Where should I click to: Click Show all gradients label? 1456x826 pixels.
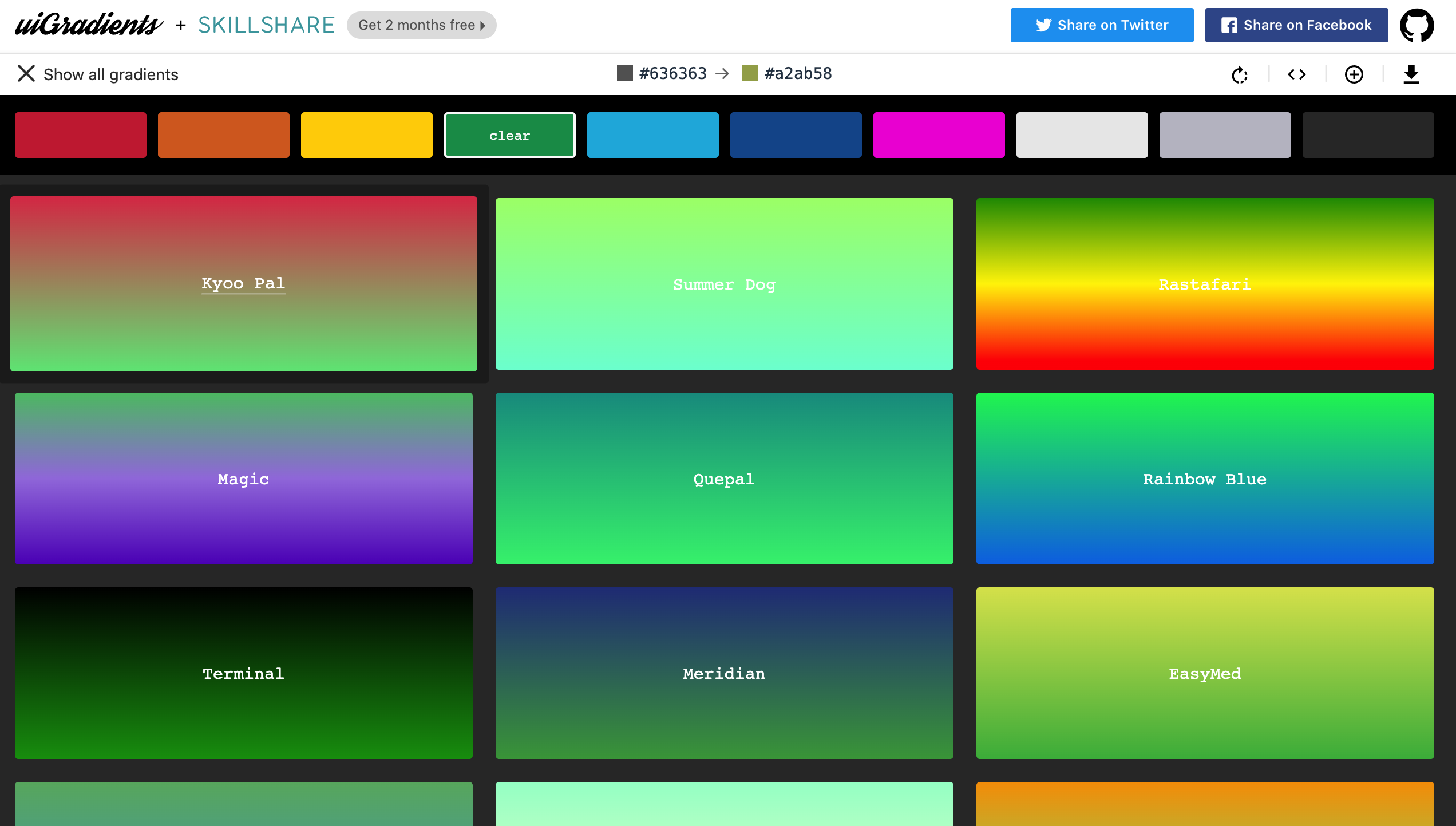pyautogui.click(x=111, y=74)
